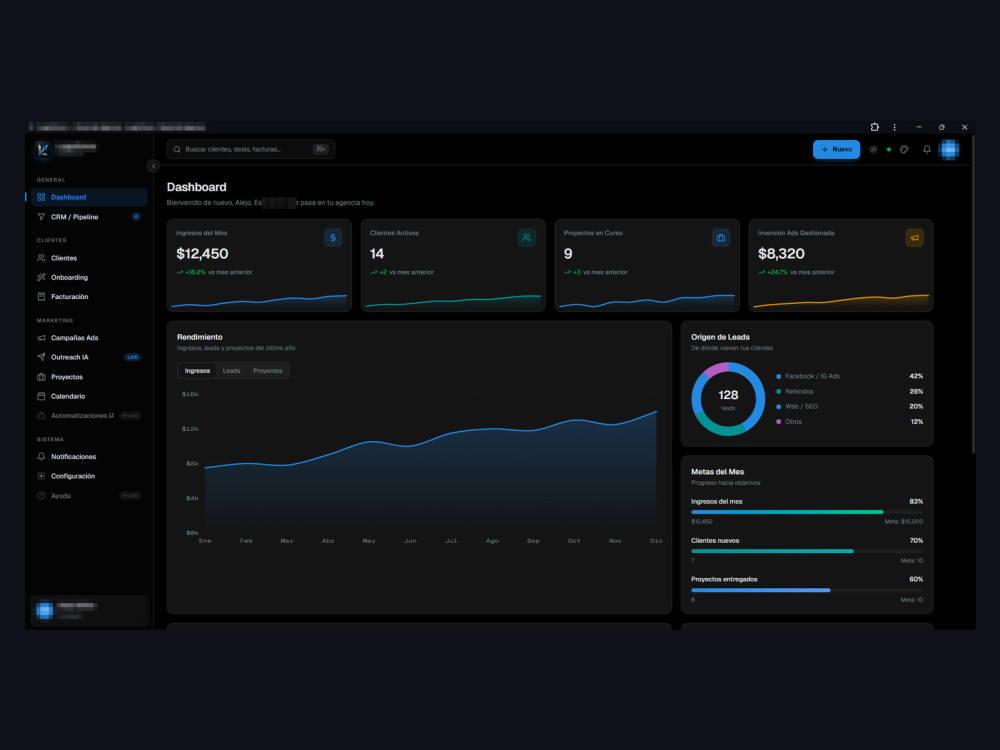Screen dimensions: 1000x750
Task: Open Notificaciones bell icon in sidebar
Action: point(41,457)
